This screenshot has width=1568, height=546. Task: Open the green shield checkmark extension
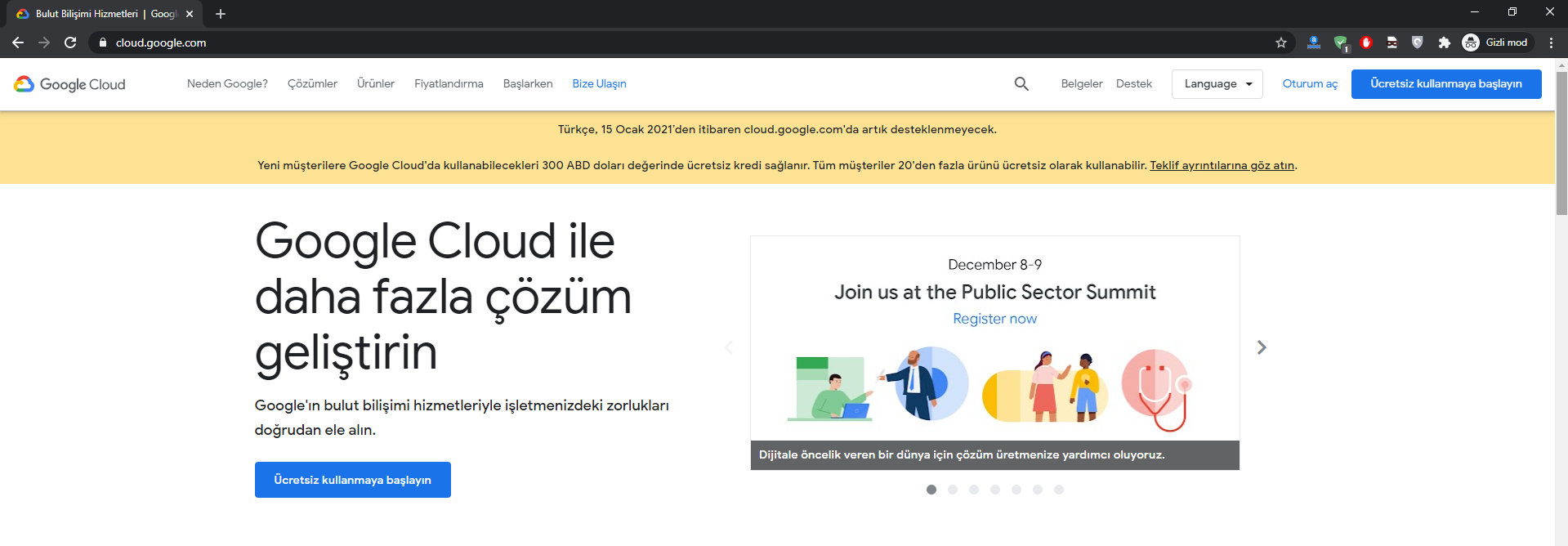pos(1340,43)
